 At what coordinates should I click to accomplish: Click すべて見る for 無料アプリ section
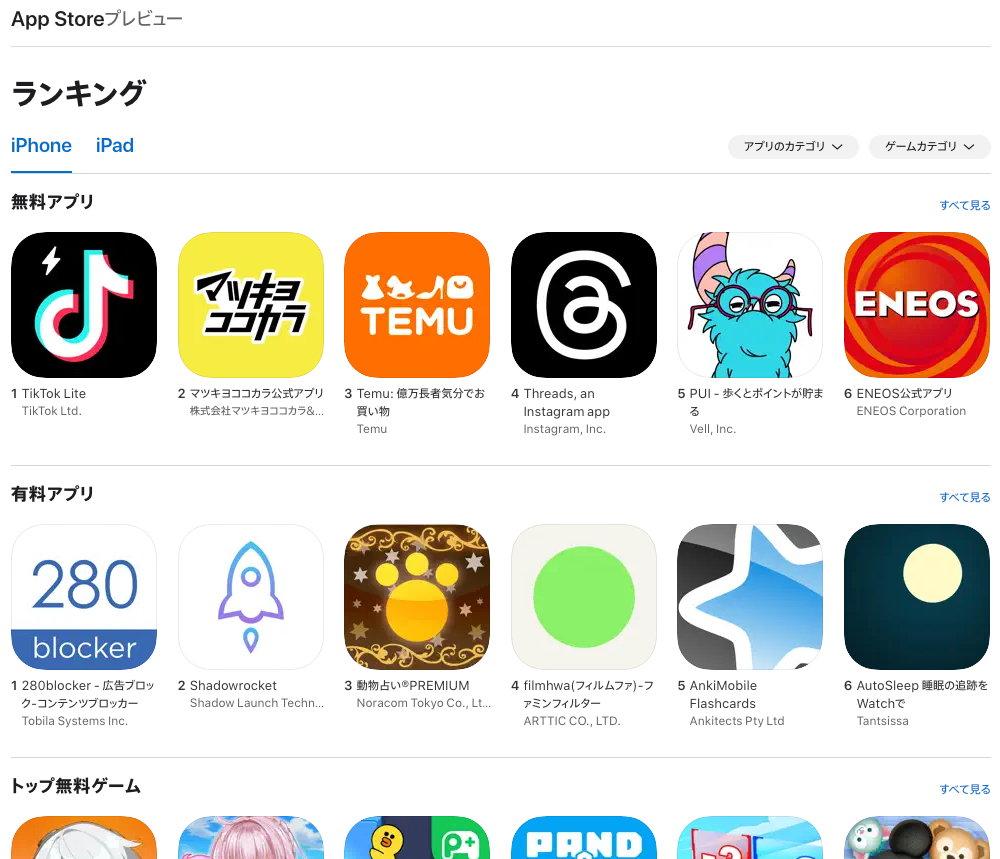[x=964, y=205]
